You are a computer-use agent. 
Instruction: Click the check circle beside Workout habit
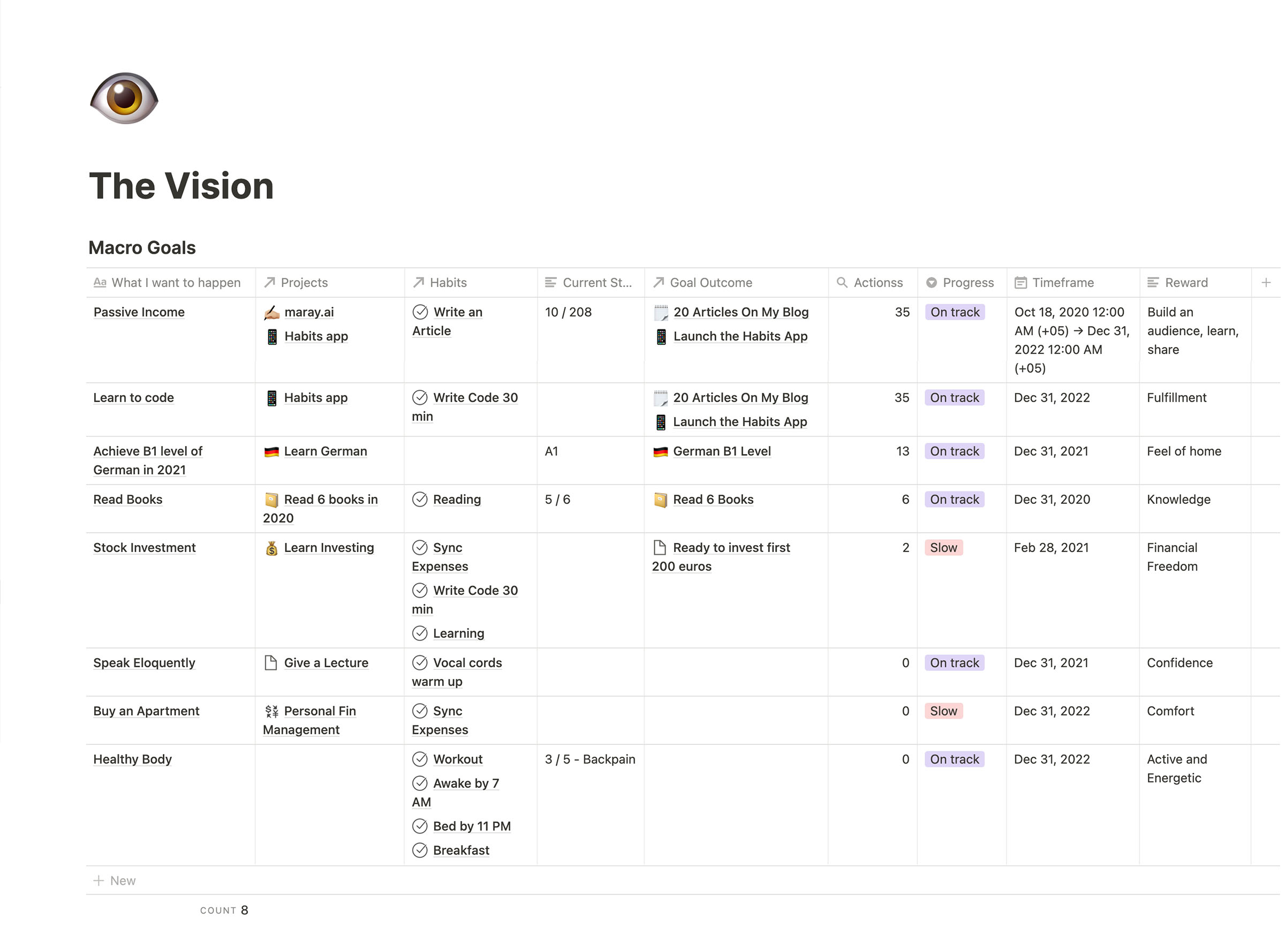pyautogui.click(x=420, y=759)
